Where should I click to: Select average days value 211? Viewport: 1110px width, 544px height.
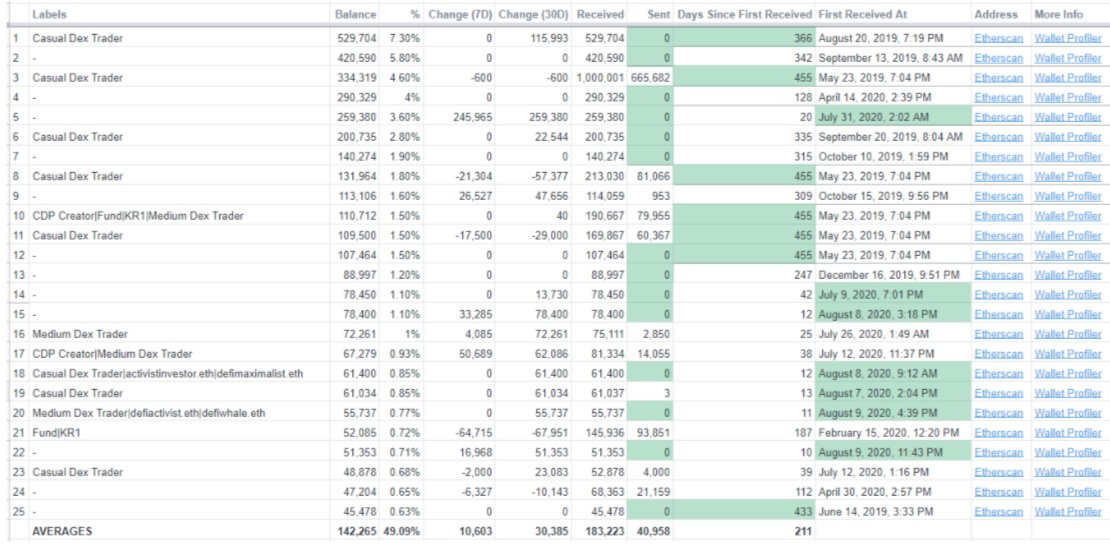click(802, 531)
